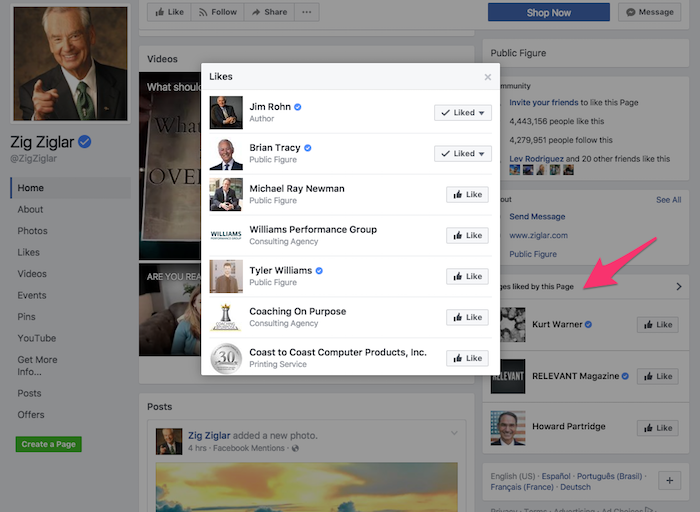This screenshot has width=700, height=512.
Task: Send a message with Message button
Action: coord(650,12)
